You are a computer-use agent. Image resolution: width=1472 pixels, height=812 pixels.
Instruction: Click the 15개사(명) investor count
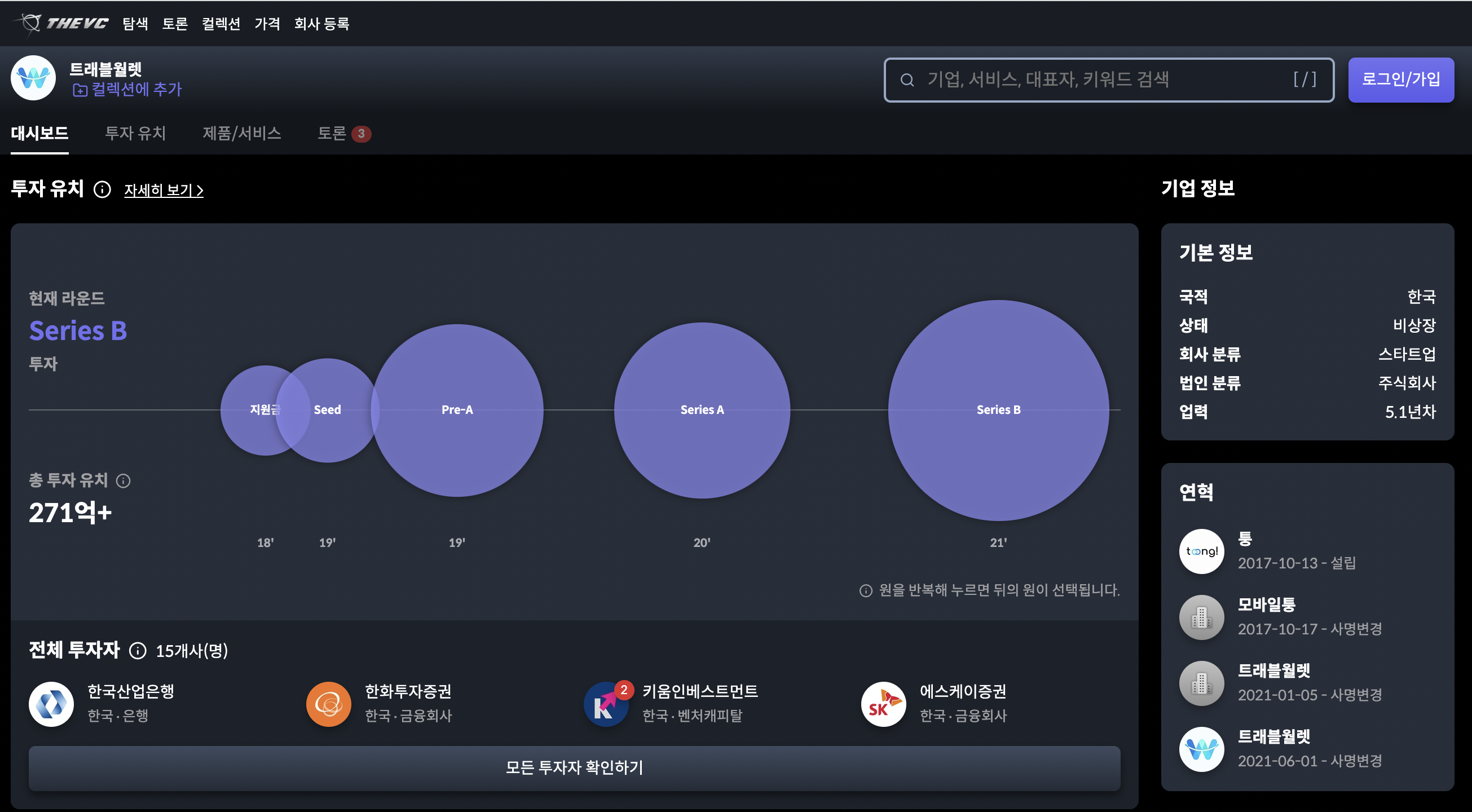tap(192, 651)
